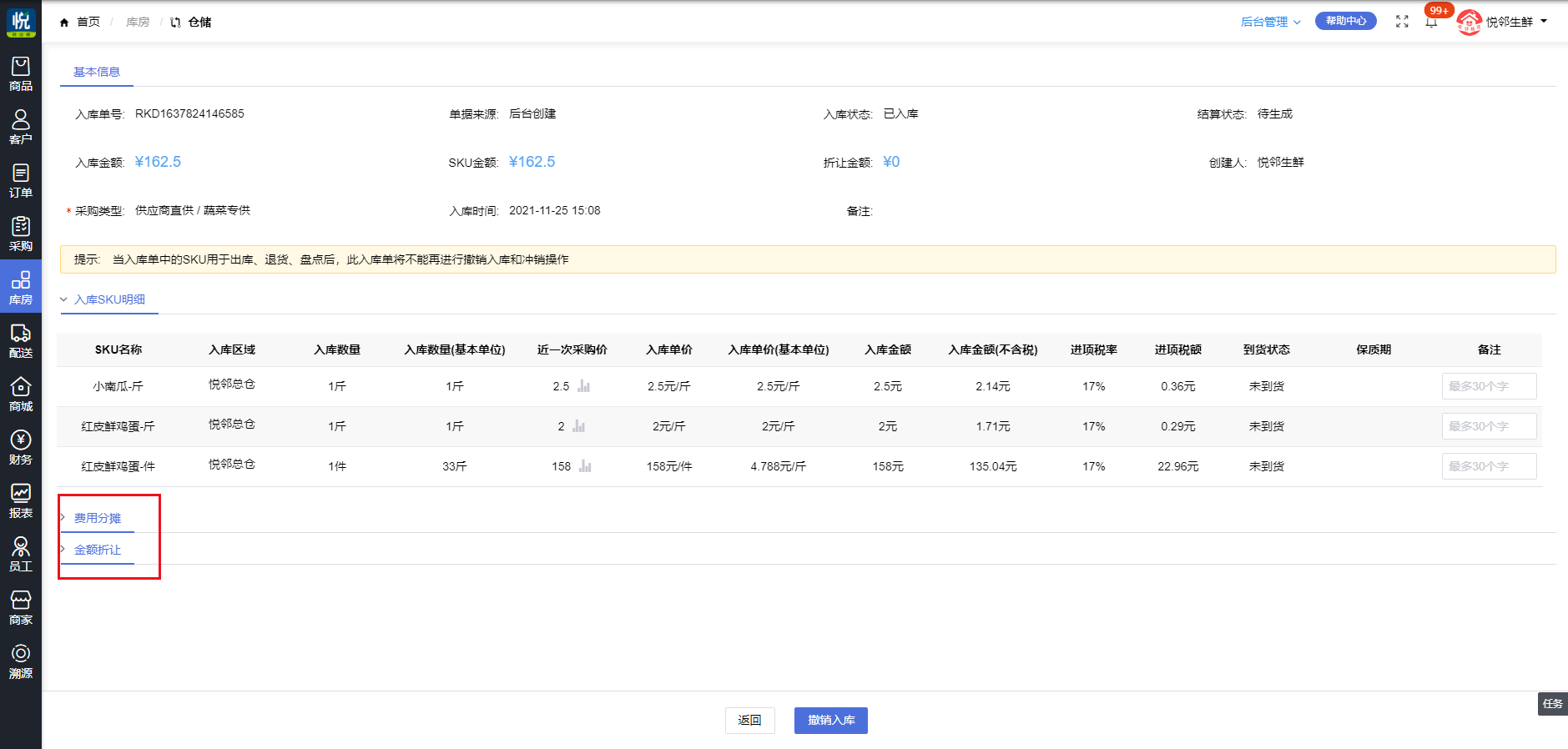Click the 仓储 breadcrumb
1568x749 pixels.
[199, 22]
